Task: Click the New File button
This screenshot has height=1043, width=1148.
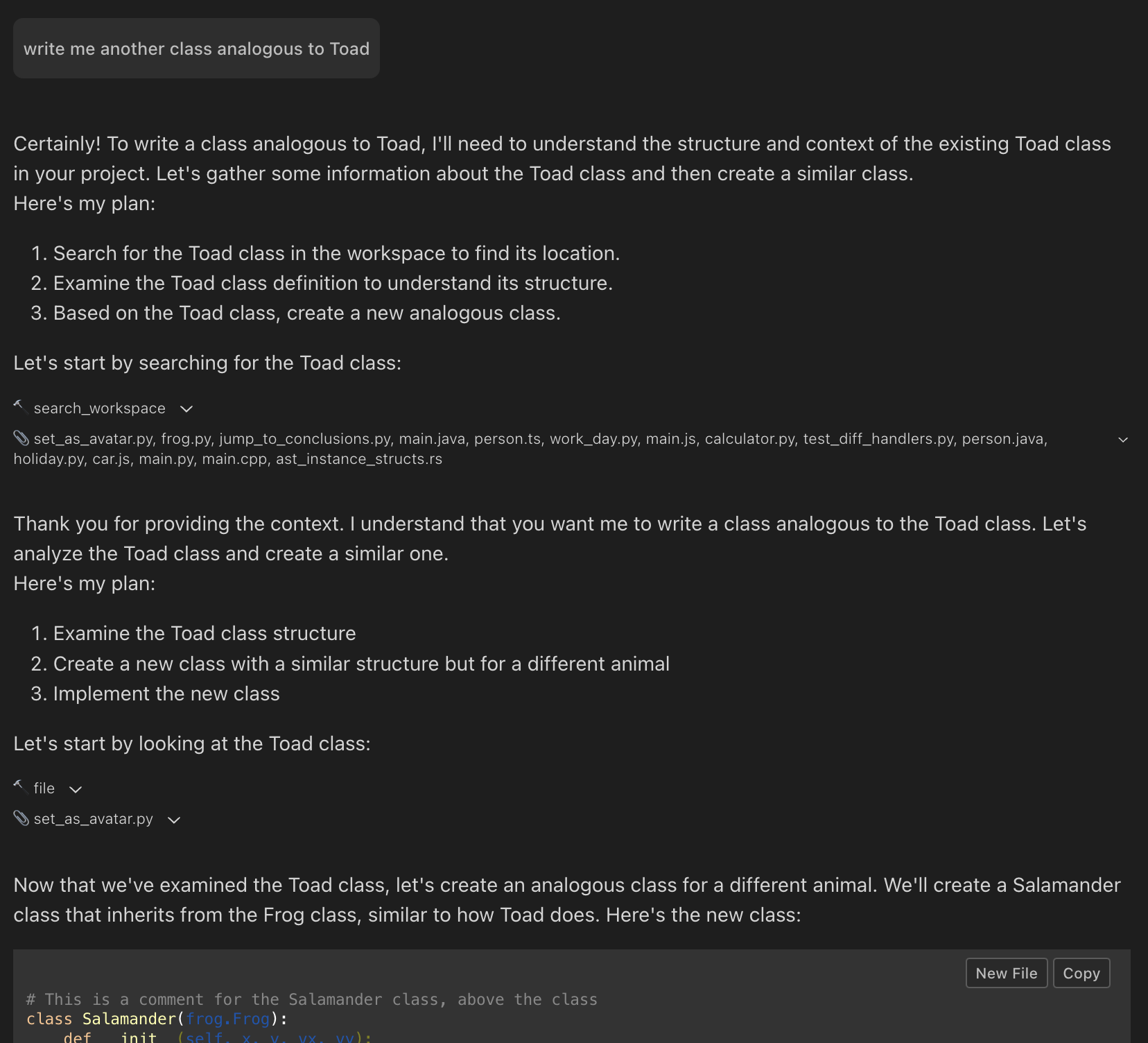Action: (x=1006, y=972)
